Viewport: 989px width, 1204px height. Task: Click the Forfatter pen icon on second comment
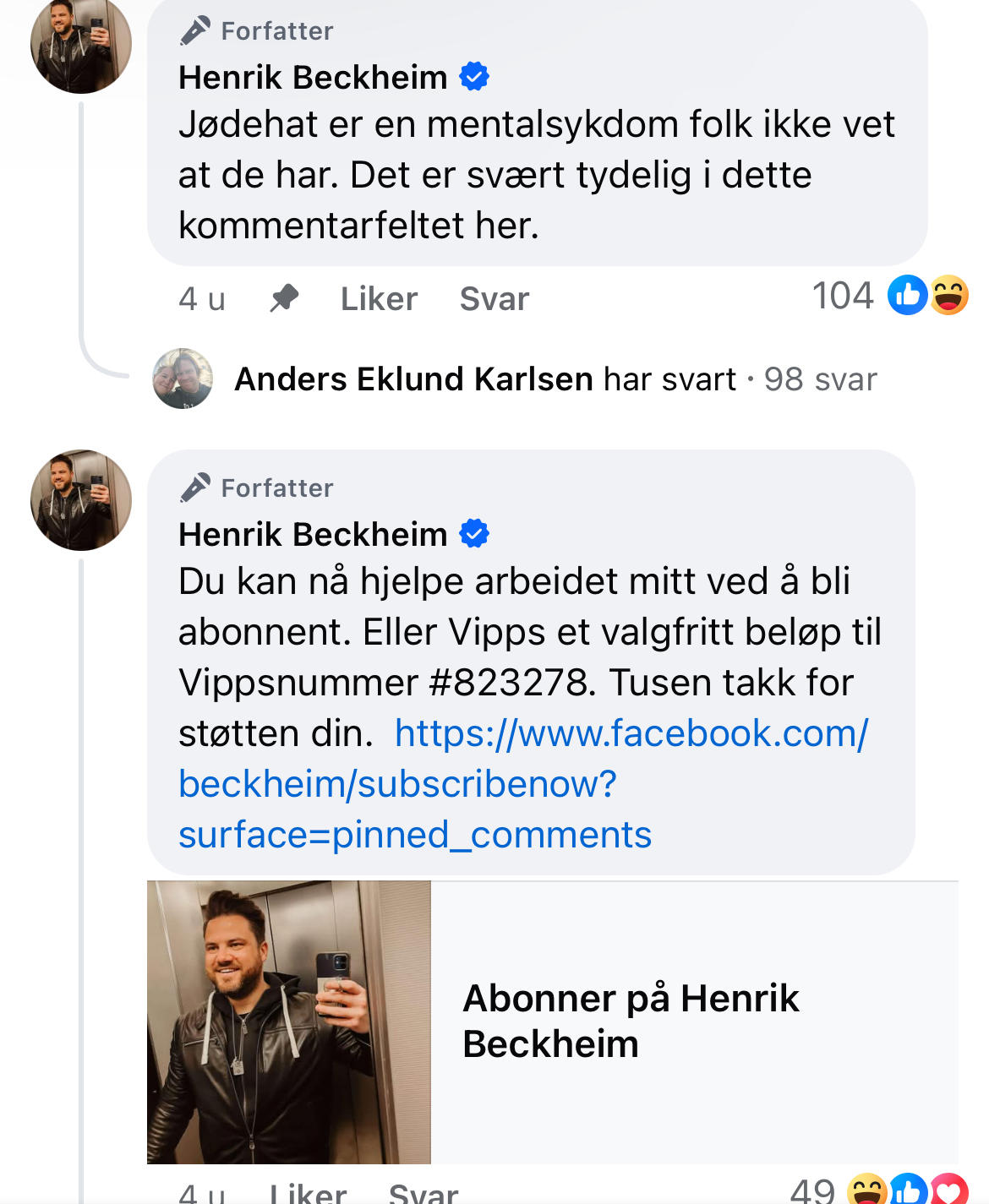pyautogui.click(x=195, y=488)
